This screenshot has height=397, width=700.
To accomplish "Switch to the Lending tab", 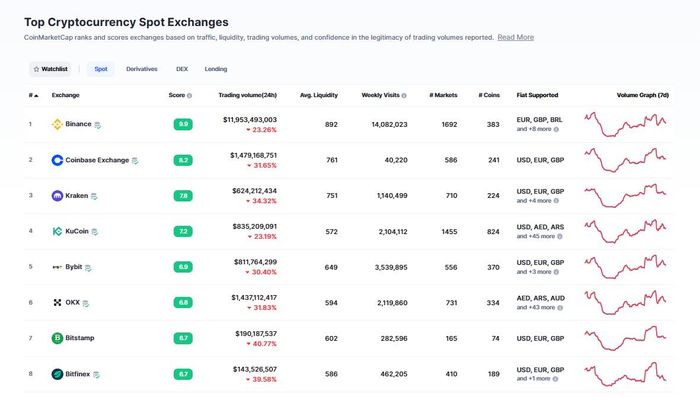I will (x=216, y=69).
